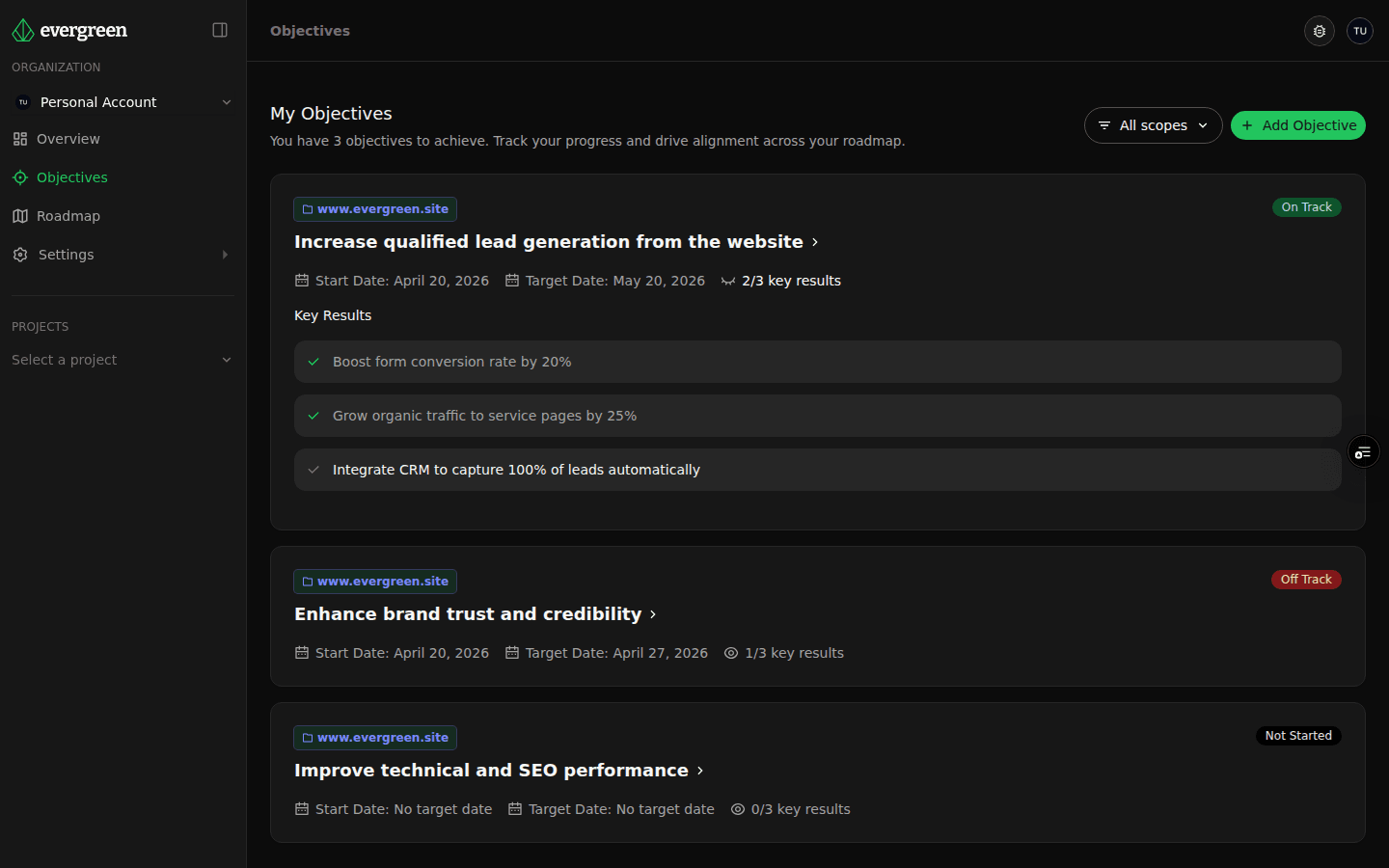Viewport: 1389px width, 868px height.
Task: Click the calendar icon beside Start Date
Action: [300, 280]
